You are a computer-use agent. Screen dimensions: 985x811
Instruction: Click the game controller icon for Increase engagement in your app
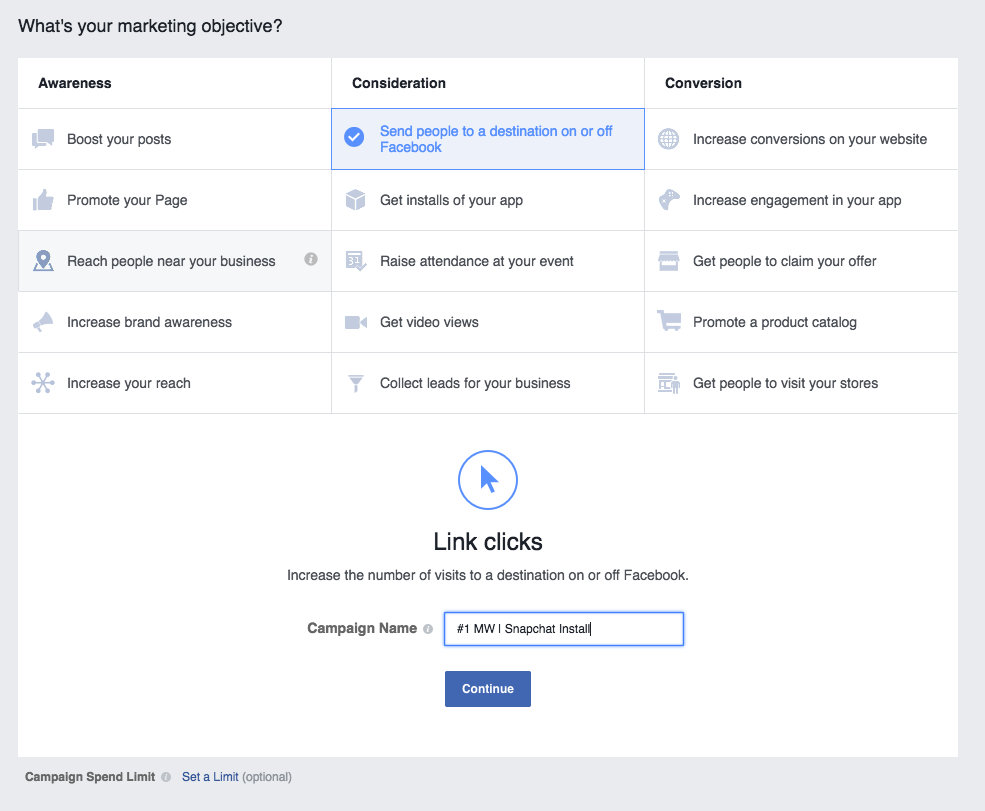(669, 200)
